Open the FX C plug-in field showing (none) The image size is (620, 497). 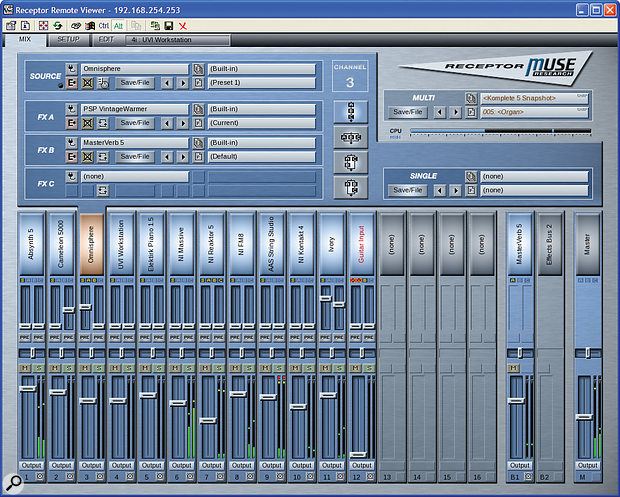[x=135, y=176]
